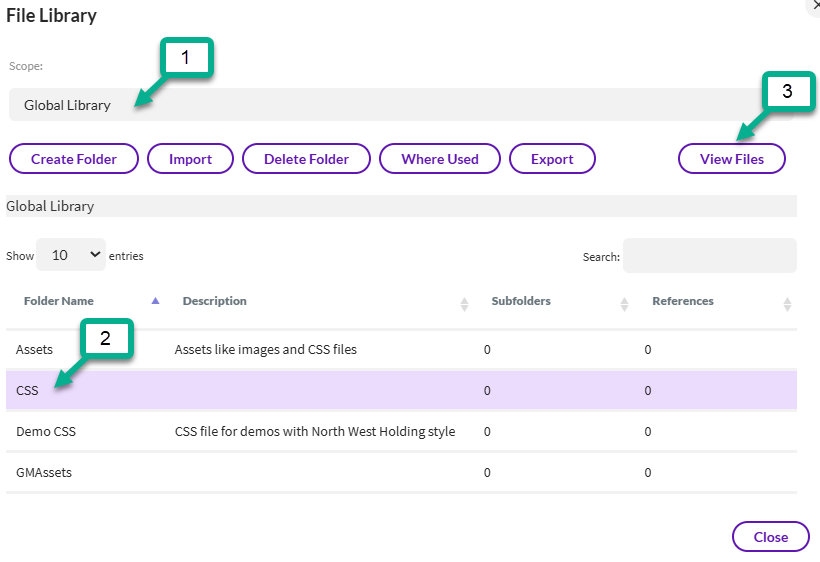Click the Folder Name column header
This screenshot has width=820, height=562.
coord(58,301)
